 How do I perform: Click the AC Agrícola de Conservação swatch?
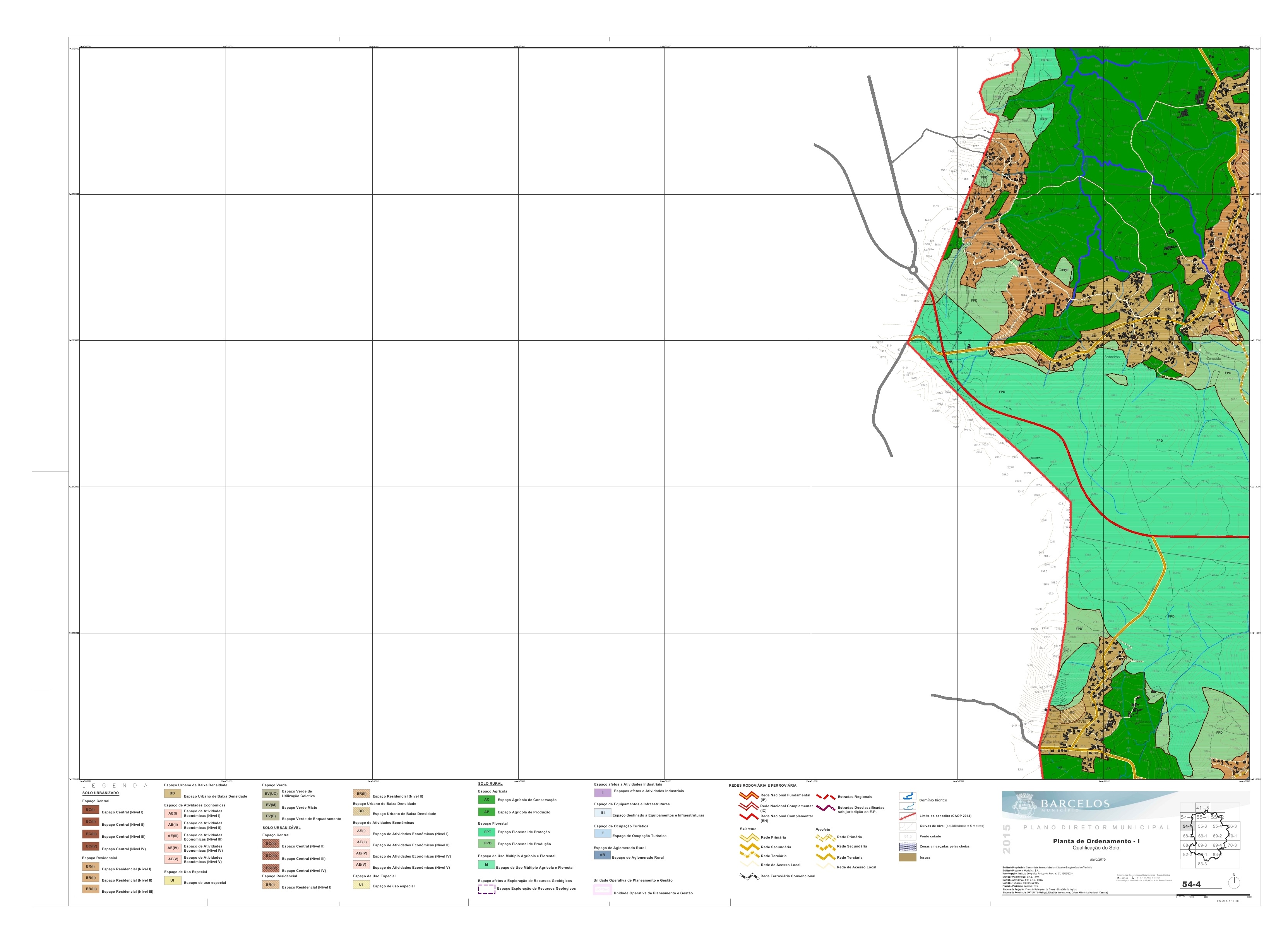486,799
